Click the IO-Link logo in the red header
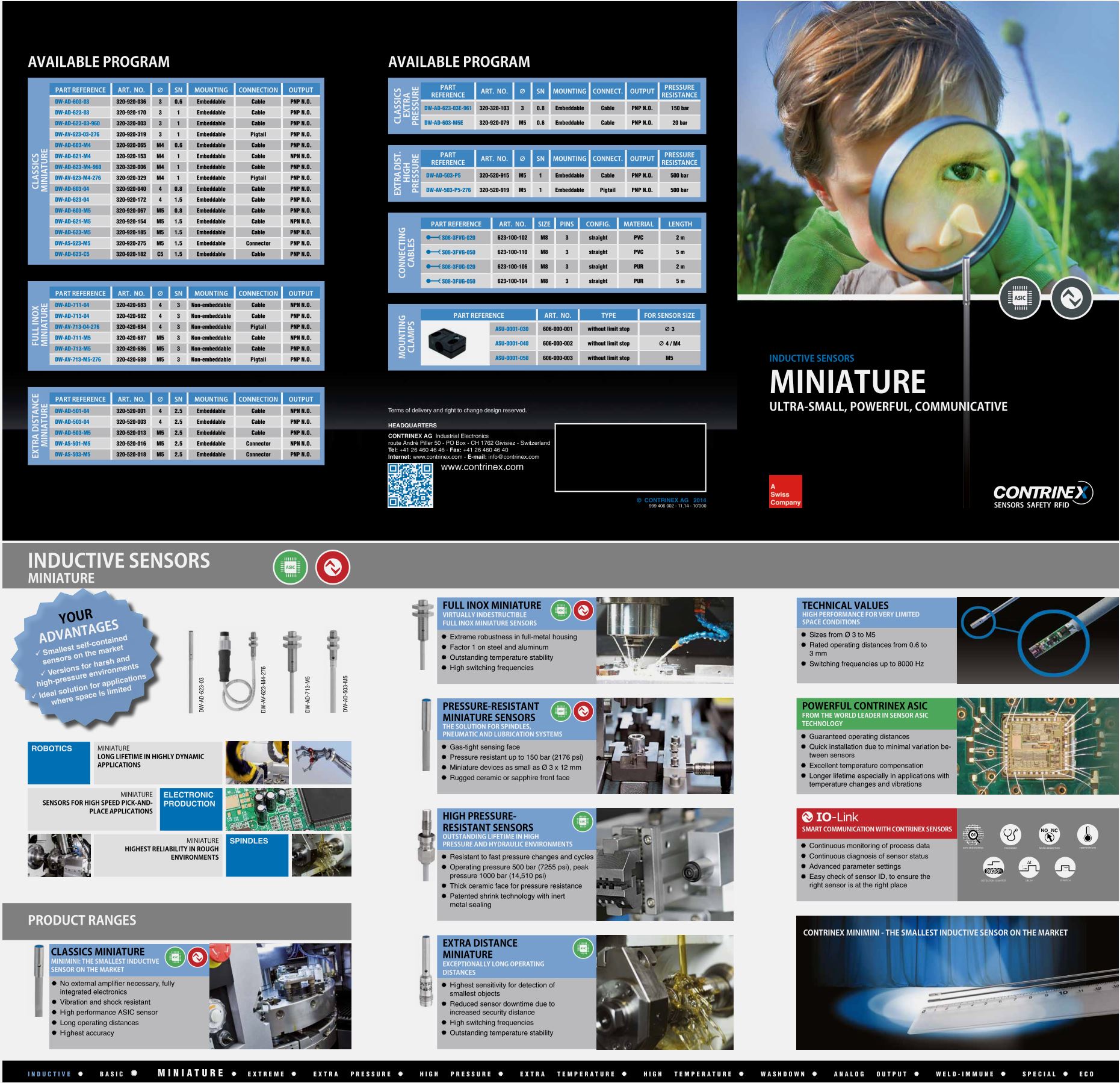Viewport: 1120px width, 1083px height. [x=830, y=817]
